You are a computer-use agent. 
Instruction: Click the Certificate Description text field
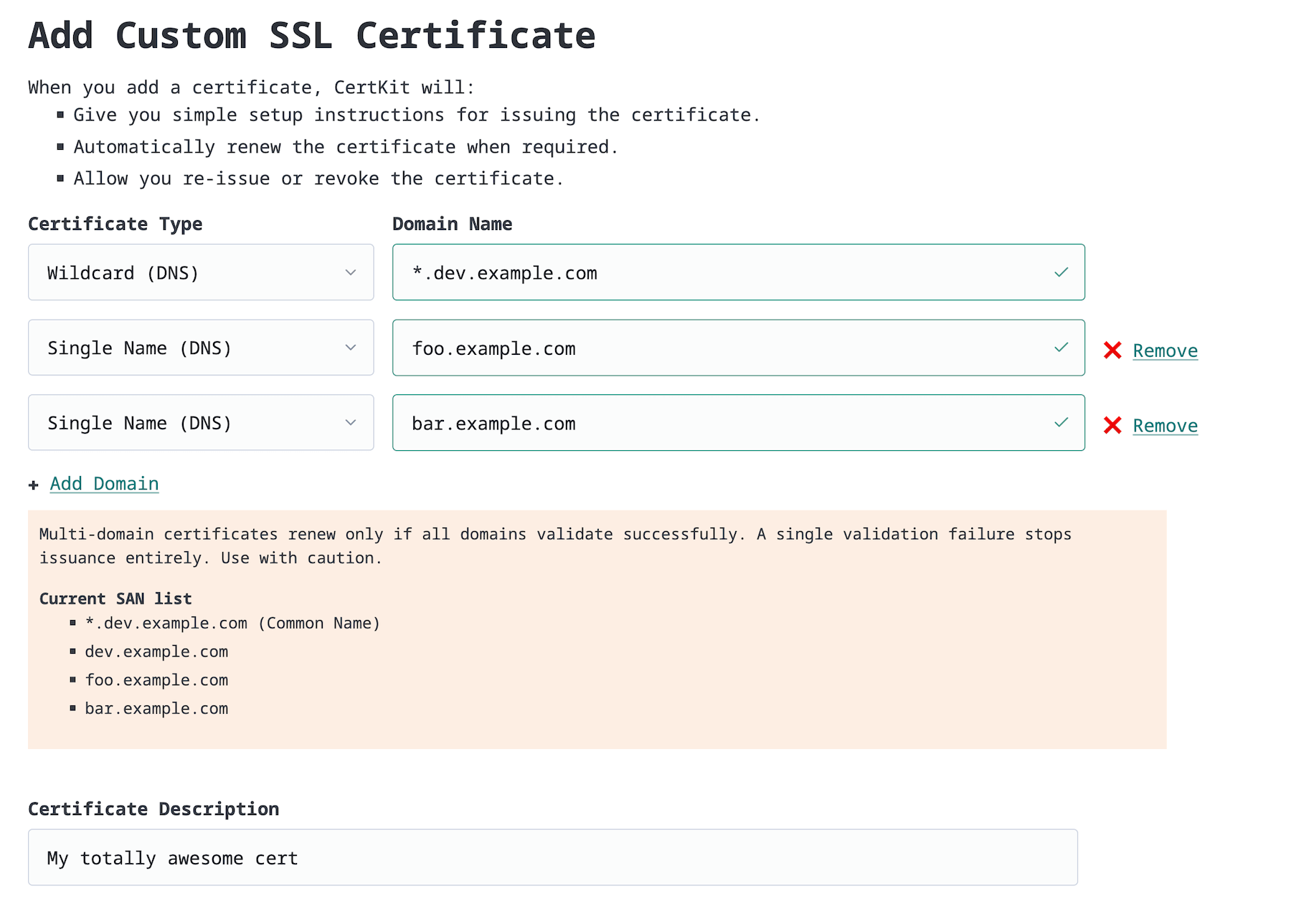(552, 857)
